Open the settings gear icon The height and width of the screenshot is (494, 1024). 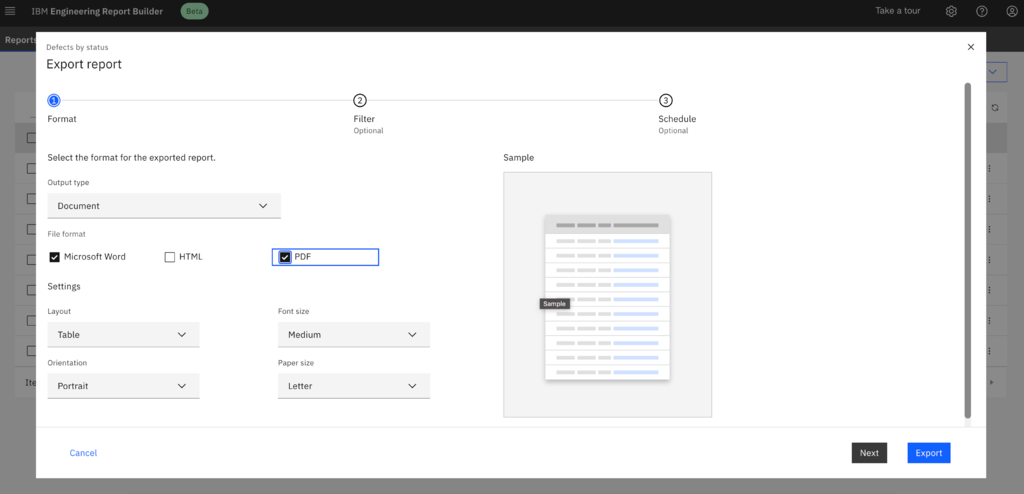951,11
